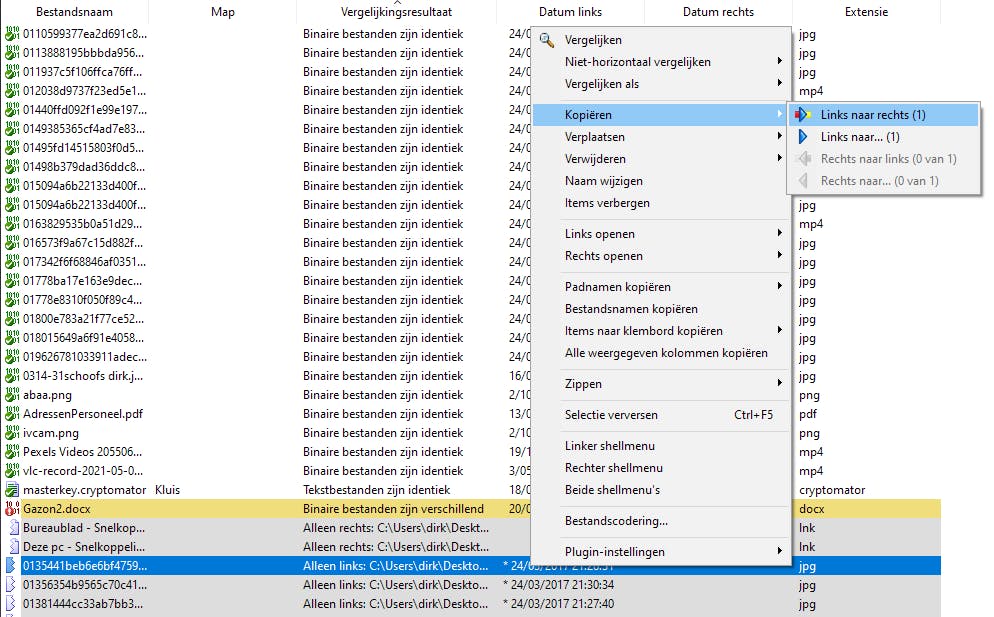Click the cryptomator extension cell
Screen dimensions: 994x617
pos(832,490)
